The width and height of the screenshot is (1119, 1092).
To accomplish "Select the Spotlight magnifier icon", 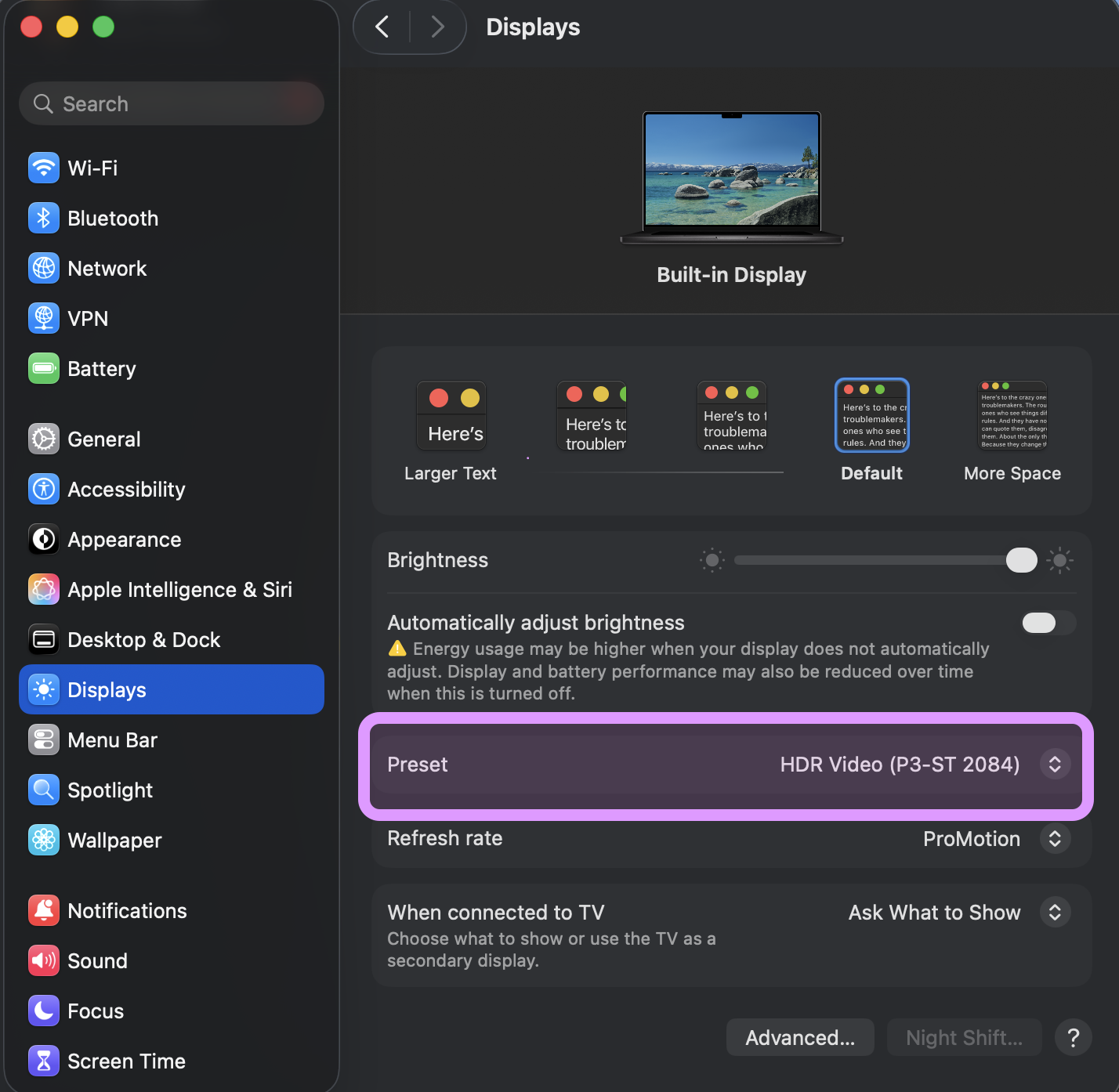I will point(44,790).
